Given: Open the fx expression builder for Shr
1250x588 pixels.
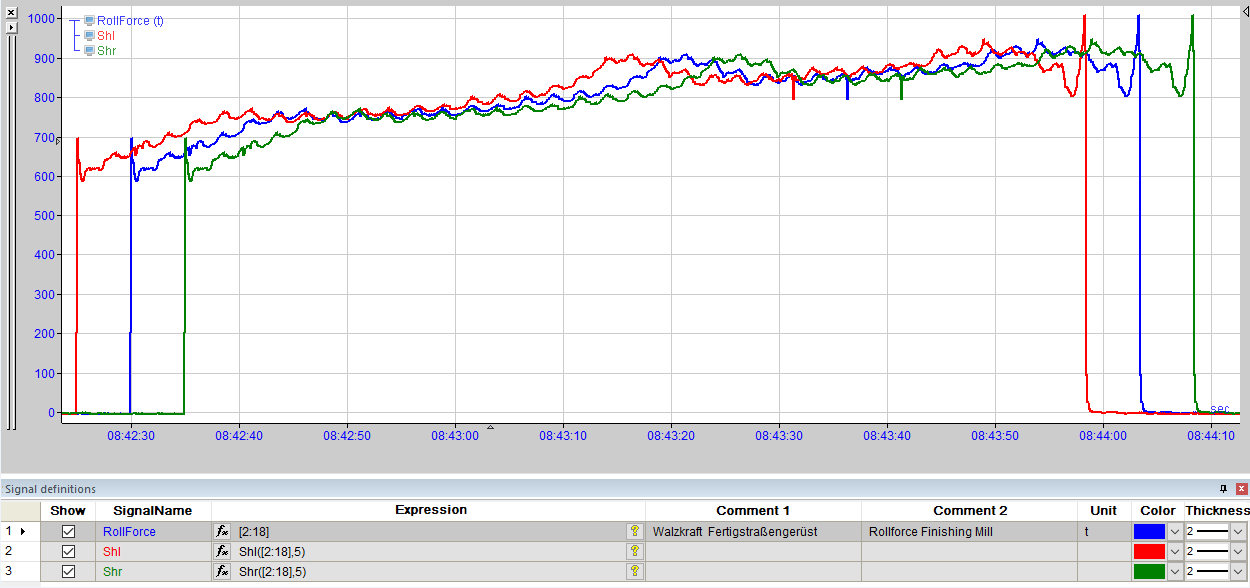Looking at the screenshot, I should (223, 571).
